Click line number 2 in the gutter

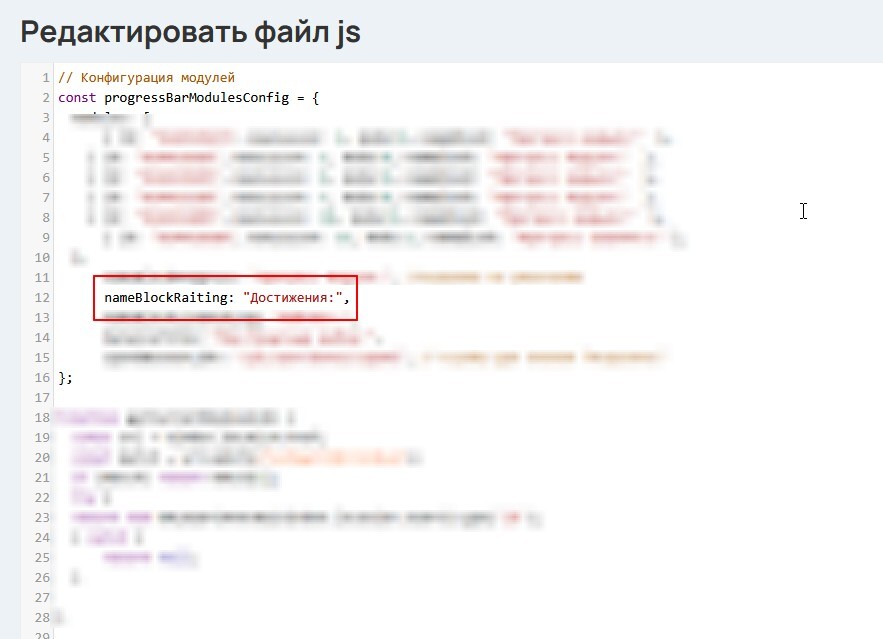click(x=46, y=98)
